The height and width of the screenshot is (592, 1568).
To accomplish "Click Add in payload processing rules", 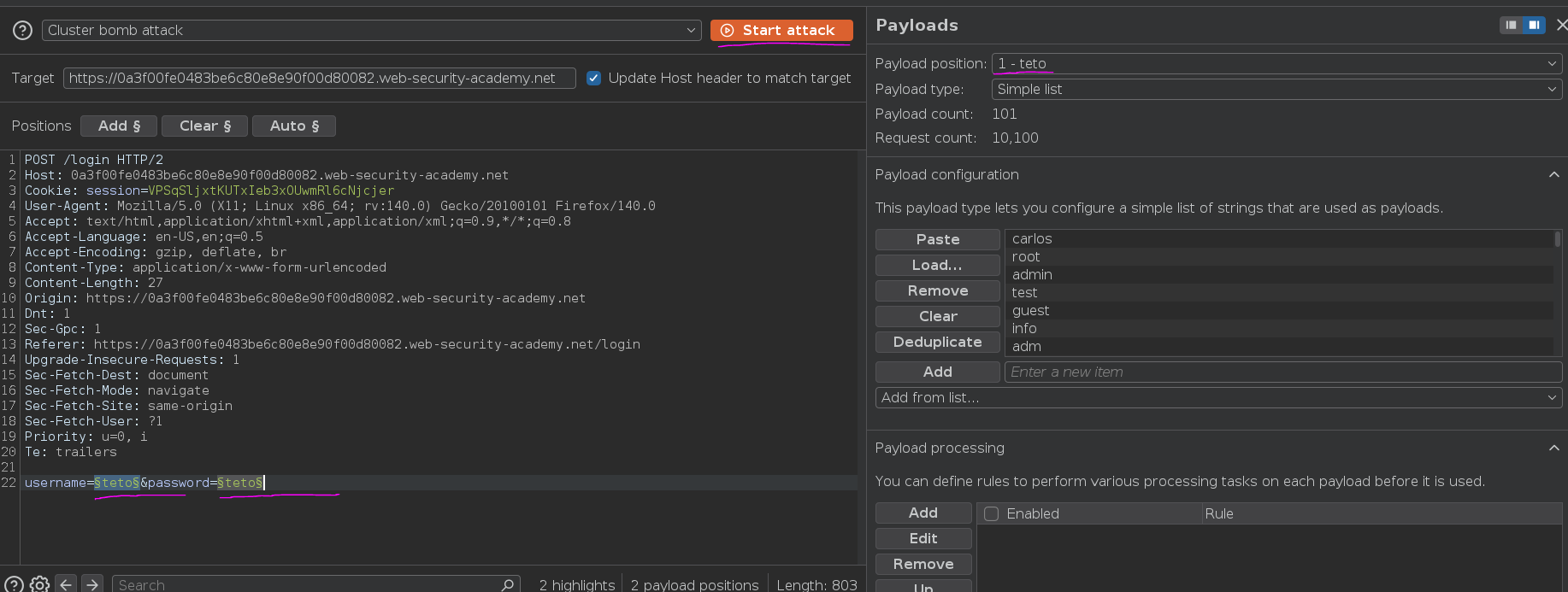I will (x=923, y=513).
